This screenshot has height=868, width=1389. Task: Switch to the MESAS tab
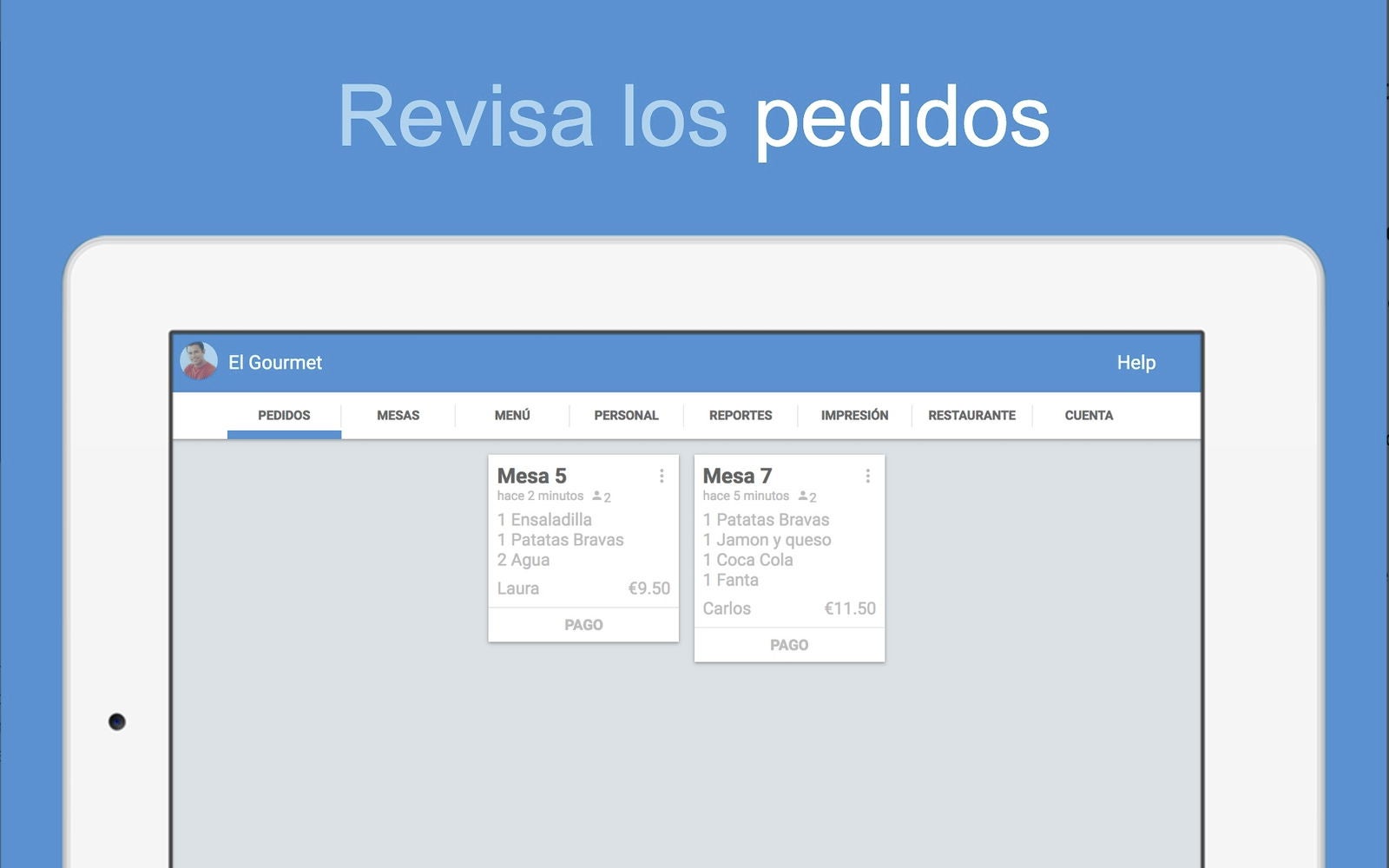(398, 415)
